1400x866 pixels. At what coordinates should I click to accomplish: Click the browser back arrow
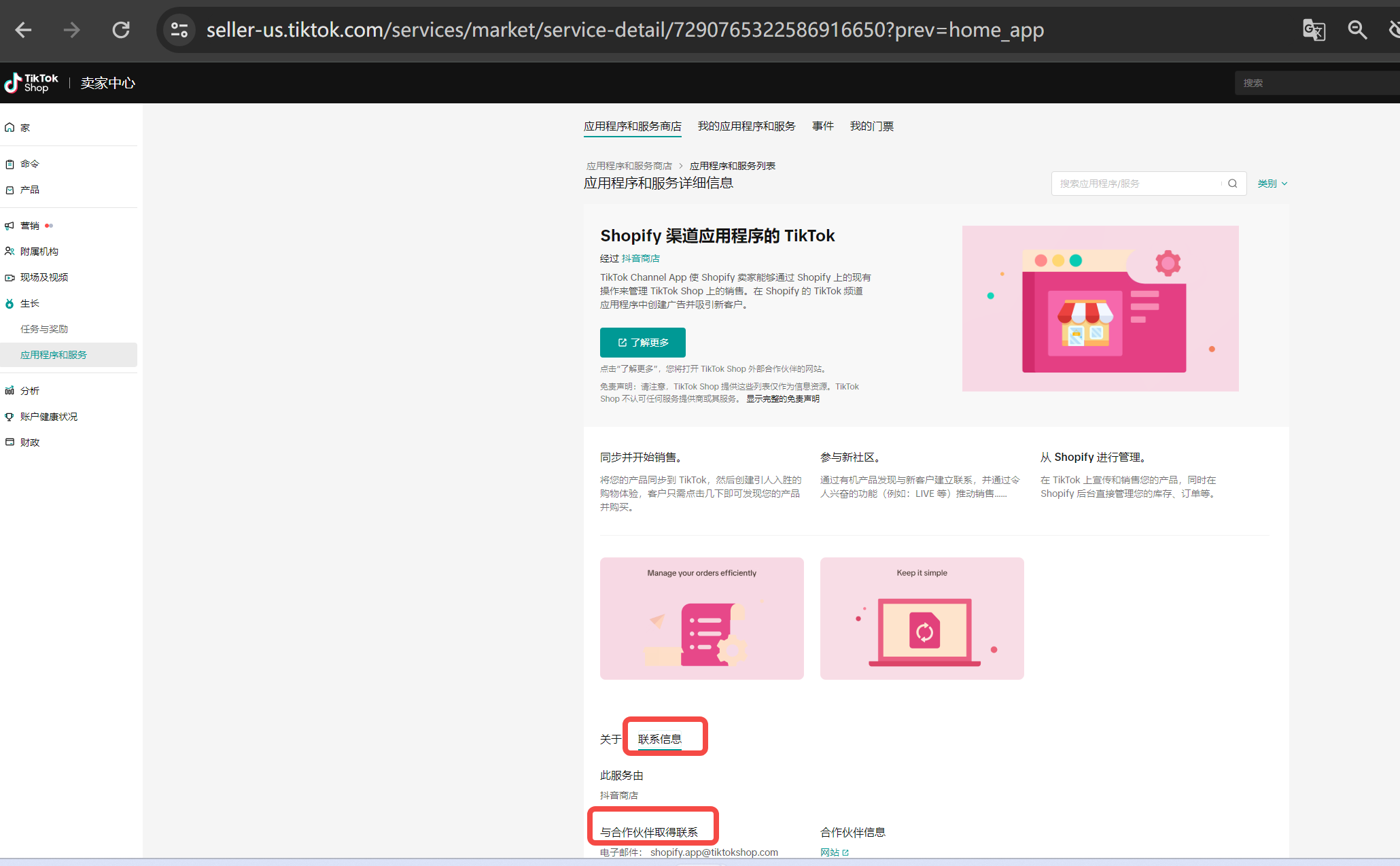tap(24, 30)
